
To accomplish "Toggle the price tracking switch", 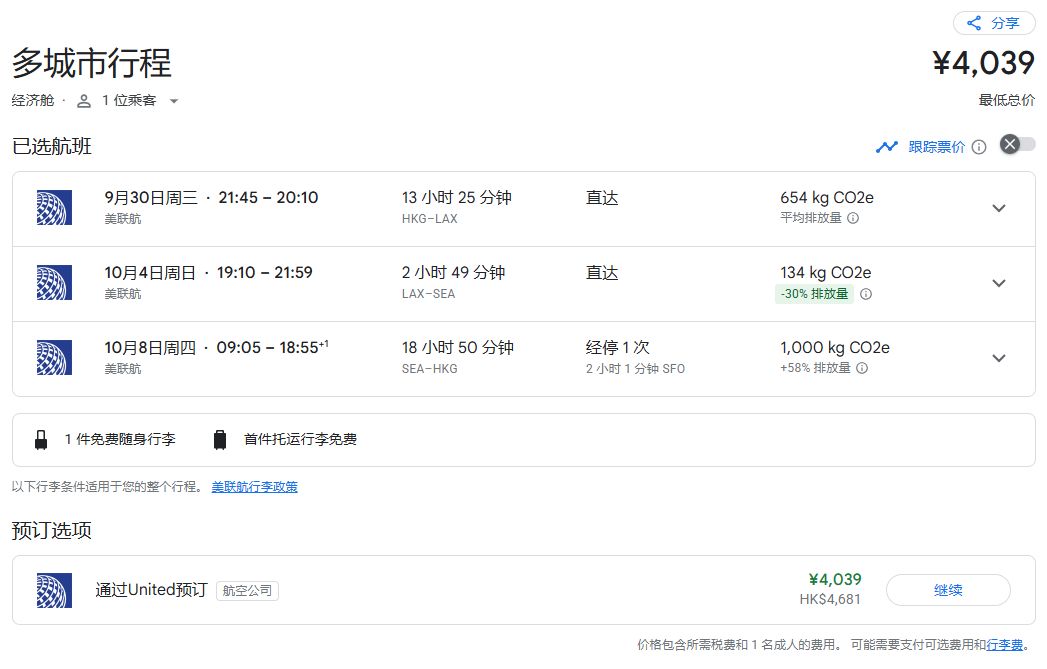I will (x=1018, y=144).
